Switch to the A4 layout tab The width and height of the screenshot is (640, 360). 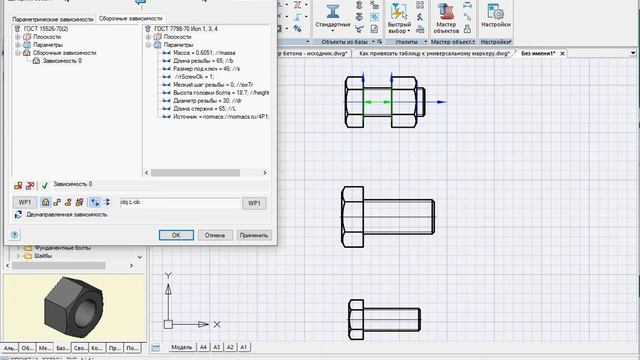(x=203, y=347)
